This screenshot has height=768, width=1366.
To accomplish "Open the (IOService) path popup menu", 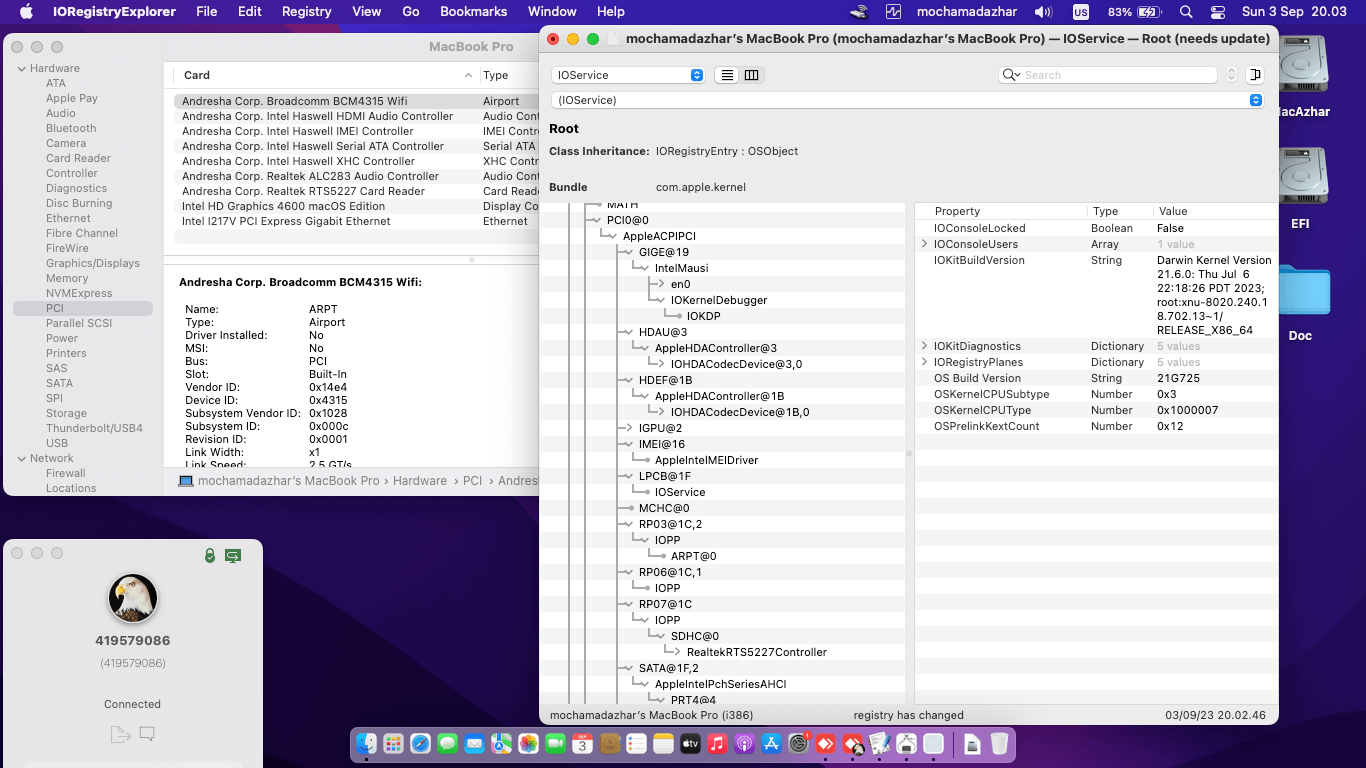I will pyautogui.click(x=907, y=100).
